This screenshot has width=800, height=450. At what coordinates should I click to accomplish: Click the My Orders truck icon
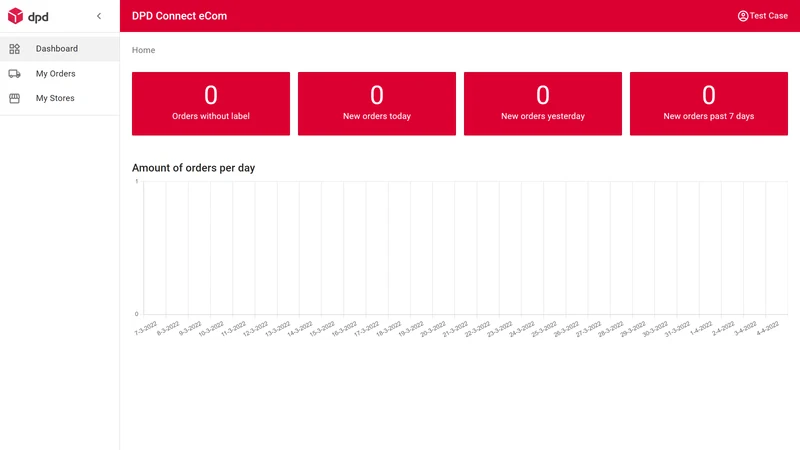coord(14,74)
